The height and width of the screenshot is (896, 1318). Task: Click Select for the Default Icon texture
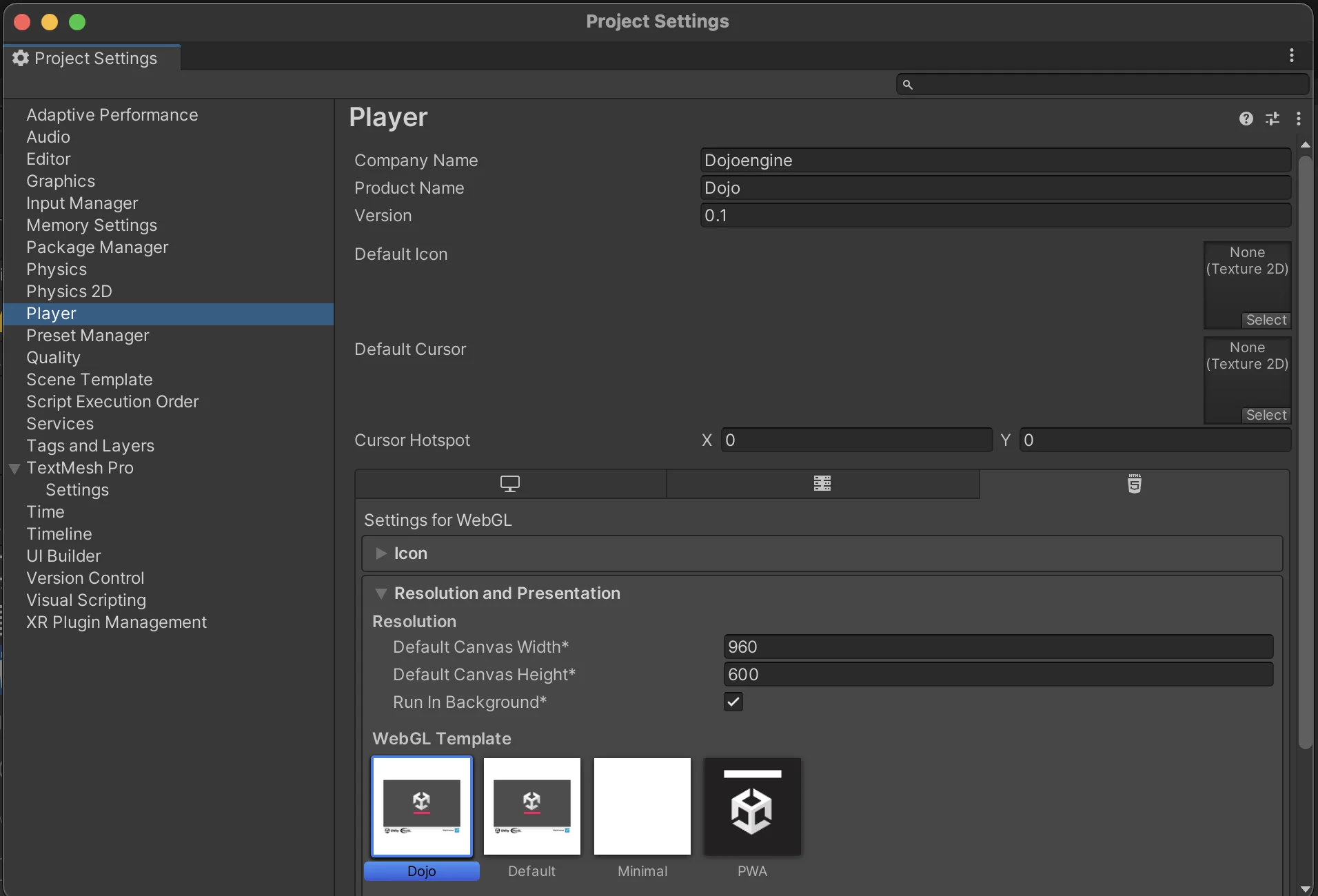pyautogui.click(x=1266, y=320)
